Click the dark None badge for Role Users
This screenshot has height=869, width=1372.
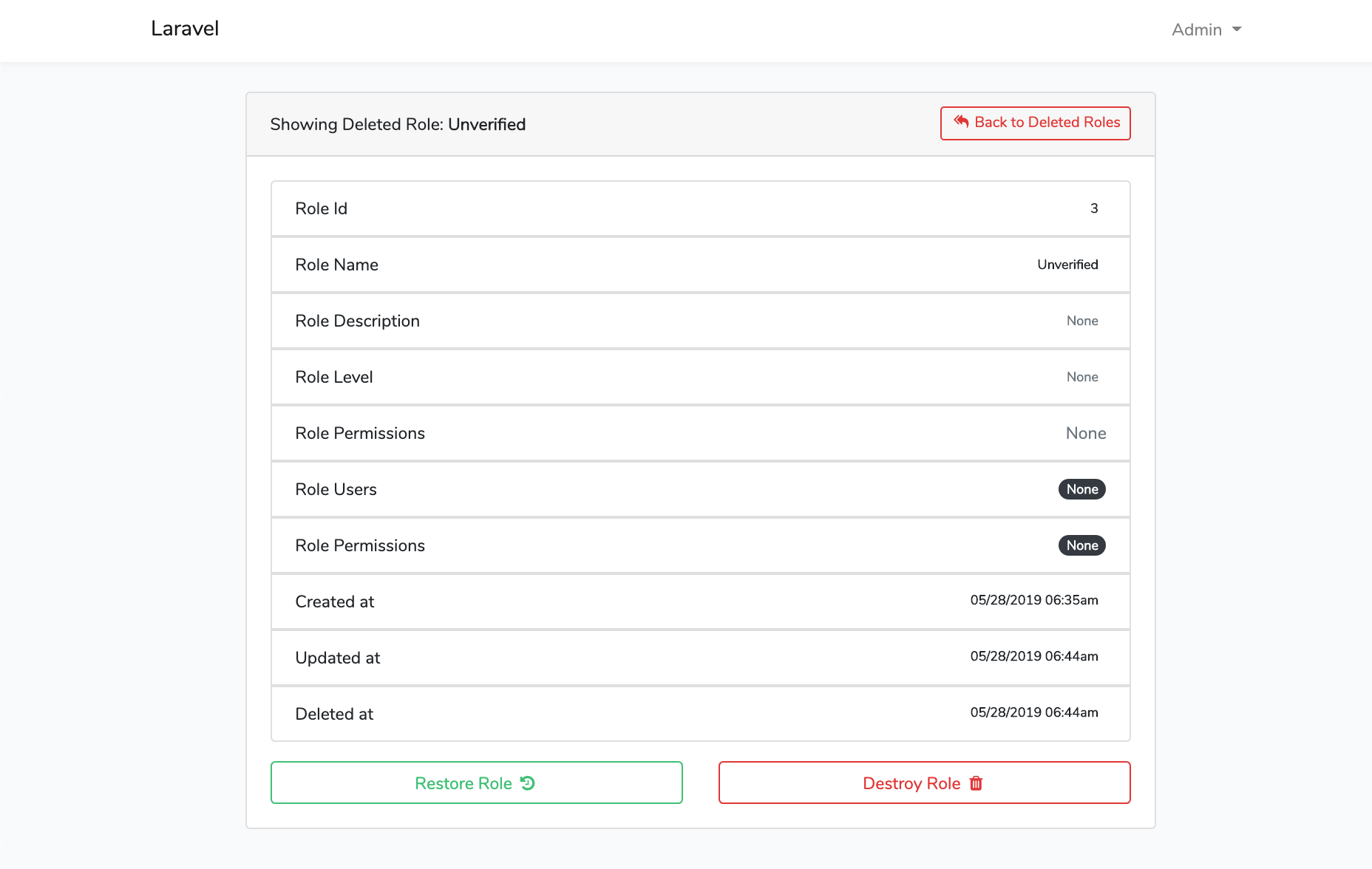(1081, 489)
